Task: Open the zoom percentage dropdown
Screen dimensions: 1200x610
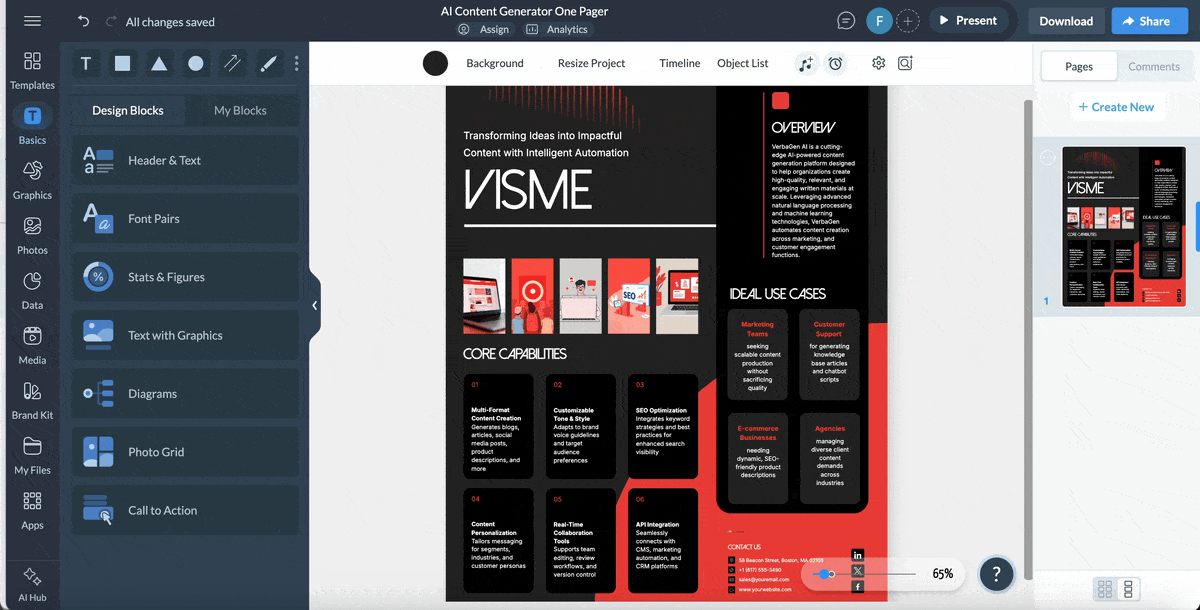Action: 941,573
